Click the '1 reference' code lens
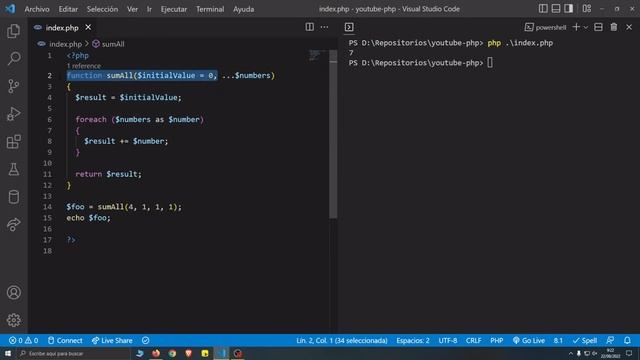The image size is (640, 360). [83, 66]
